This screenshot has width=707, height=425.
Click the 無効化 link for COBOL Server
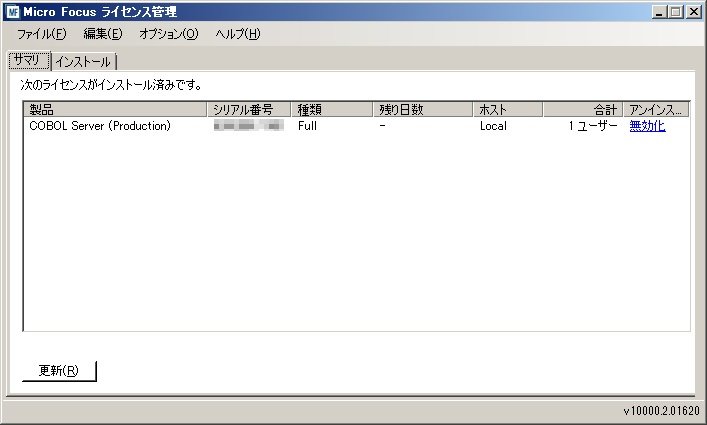click(x=647, y=126)
